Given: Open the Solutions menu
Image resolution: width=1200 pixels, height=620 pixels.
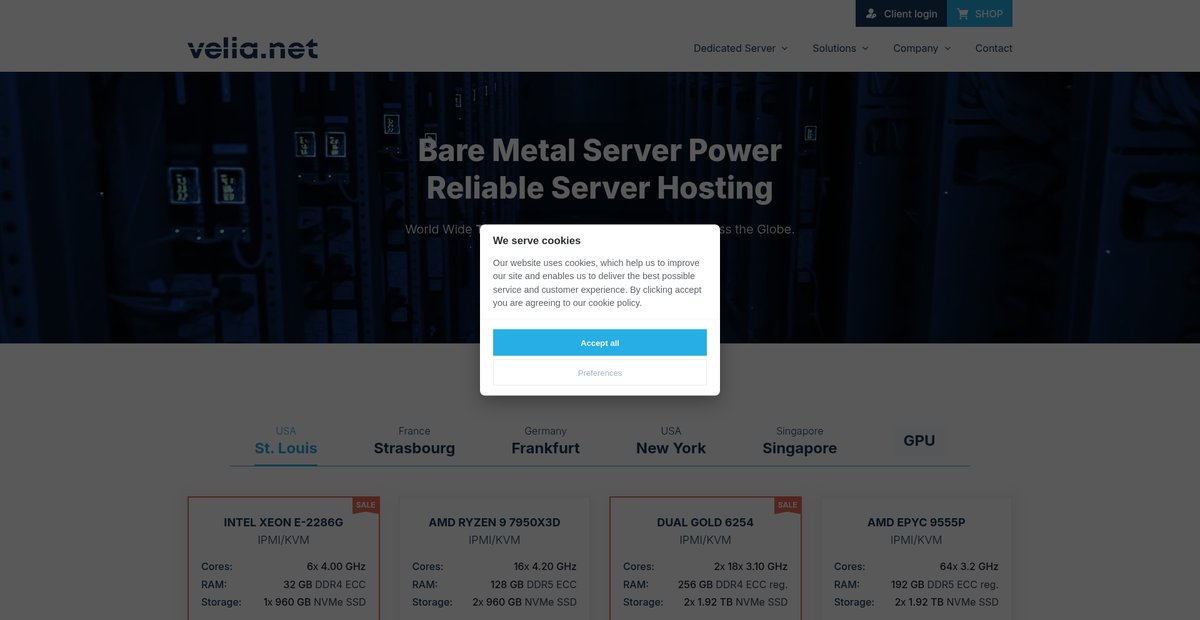Looking at the screenshot, I should tap(840, 48).
